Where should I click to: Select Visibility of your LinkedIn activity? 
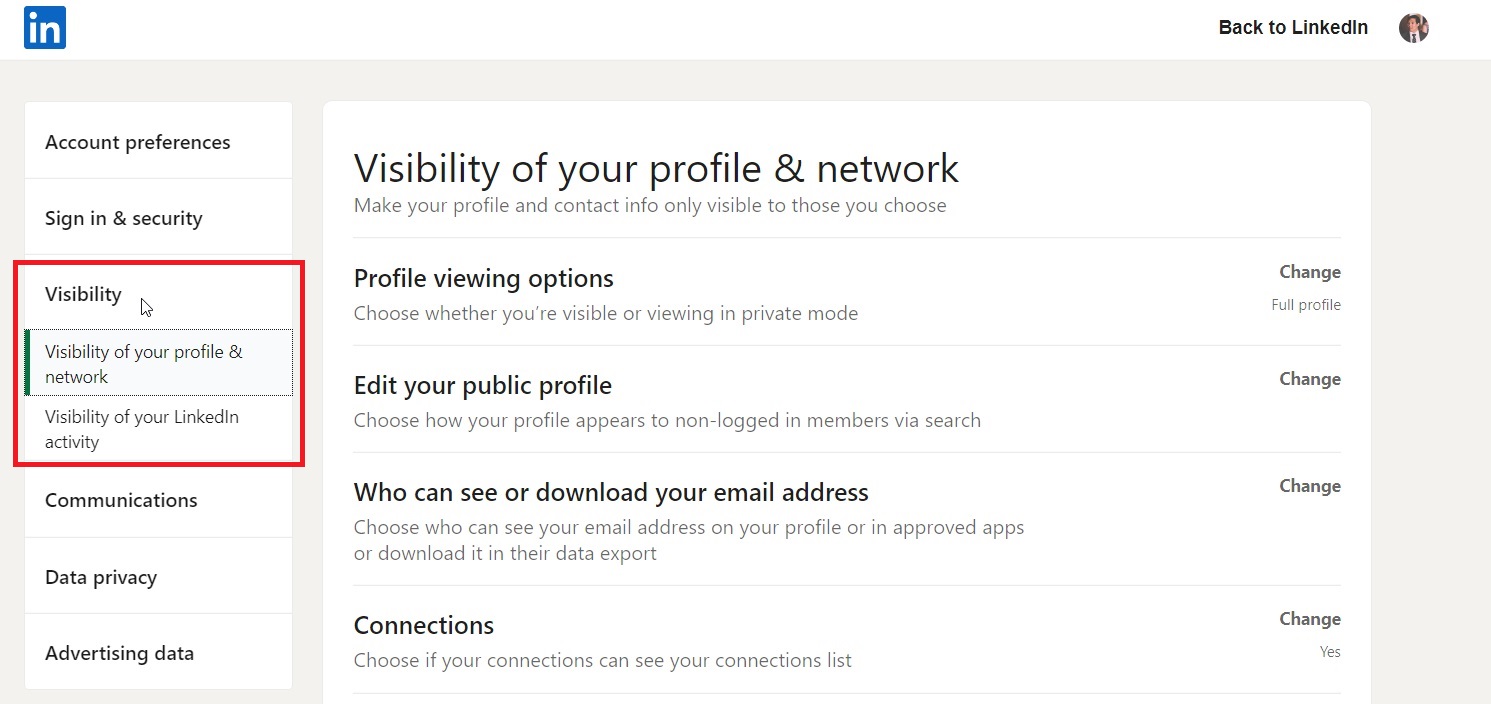pos(142,429)
